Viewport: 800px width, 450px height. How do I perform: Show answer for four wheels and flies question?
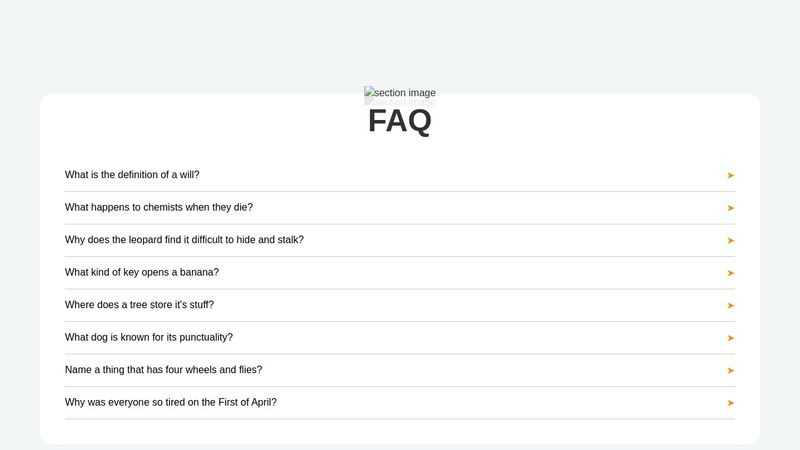click(399, 370)
